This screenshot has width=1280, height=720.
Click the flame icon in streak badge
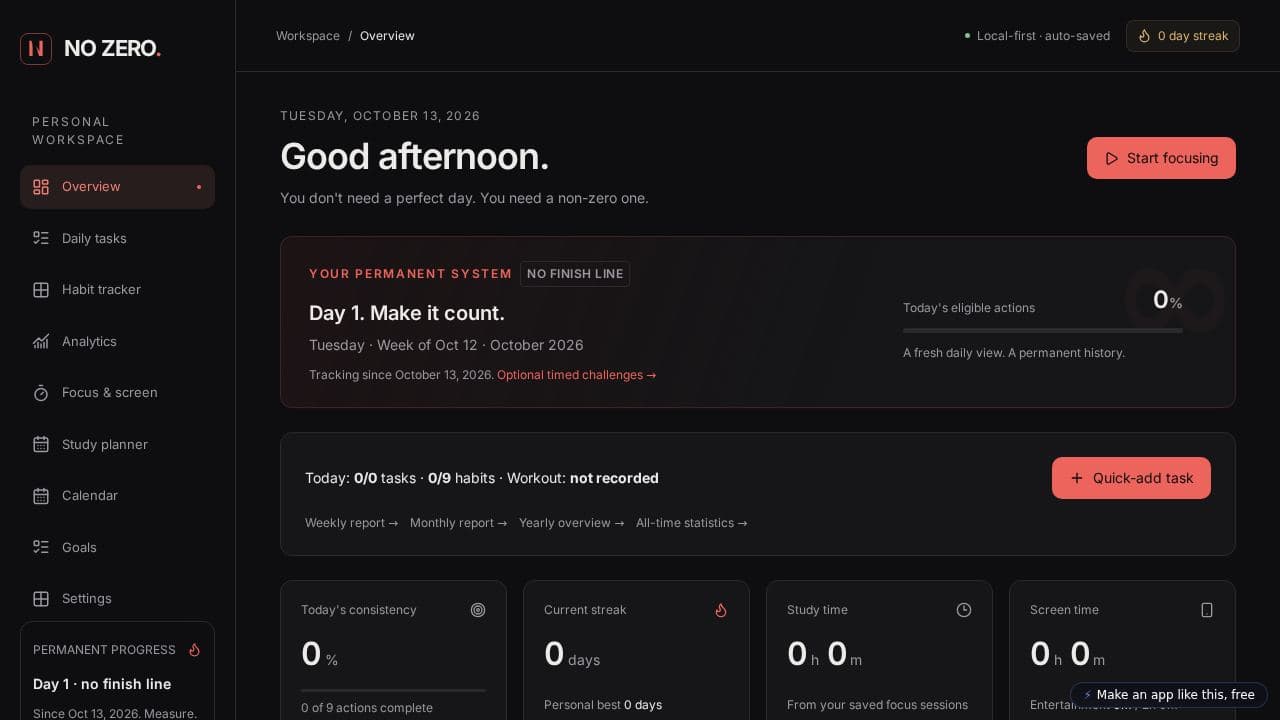[1144, 36]
